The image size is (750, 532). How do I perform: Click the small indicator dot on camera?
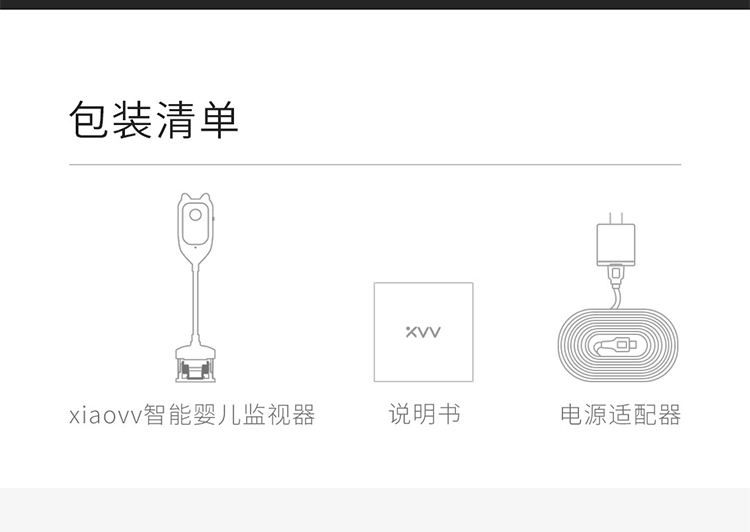195,247
